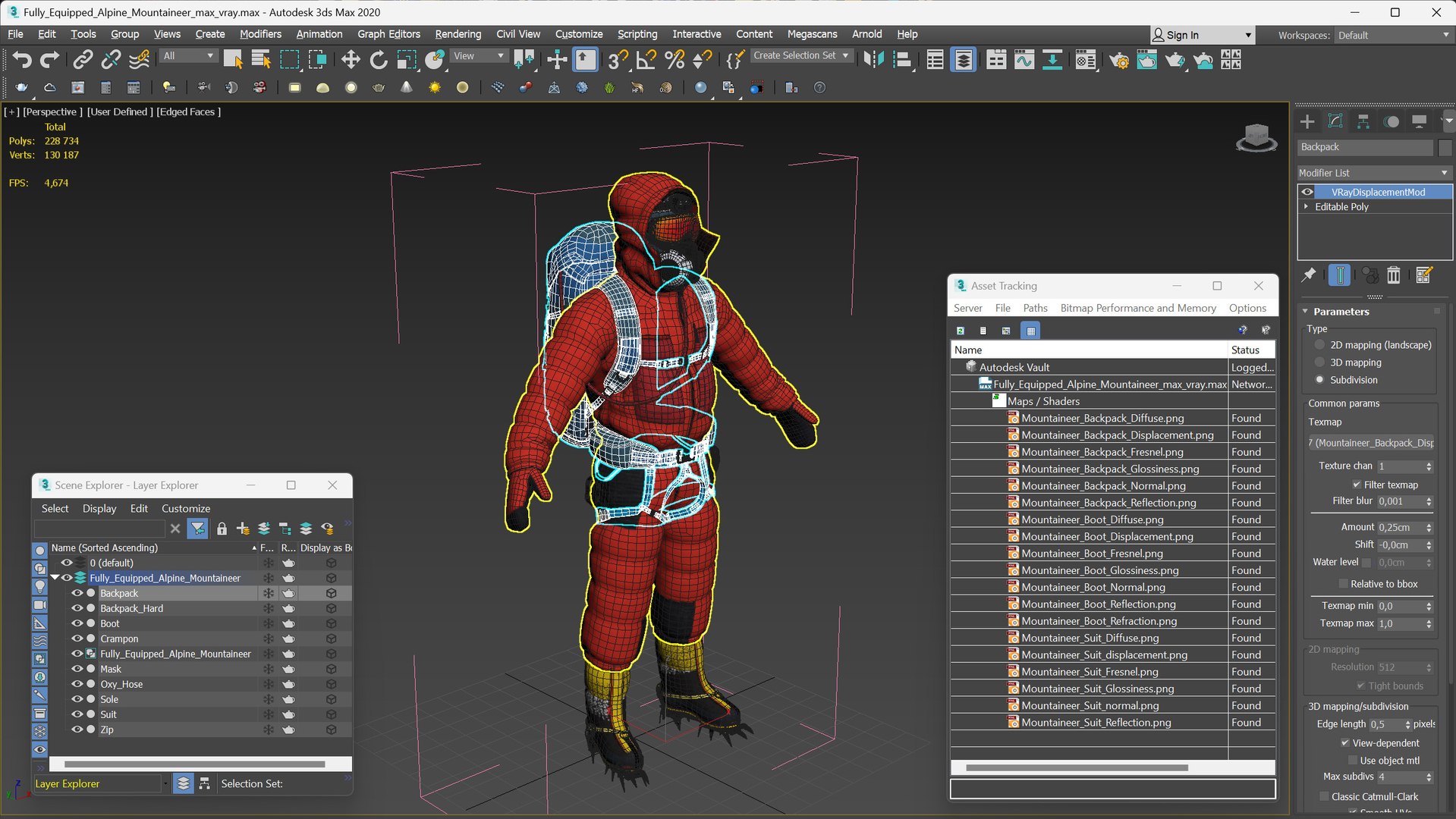Screen dimensions: 1456x819
Task: Click the Mirror tool icon
Action: click(x=873, y=60)
